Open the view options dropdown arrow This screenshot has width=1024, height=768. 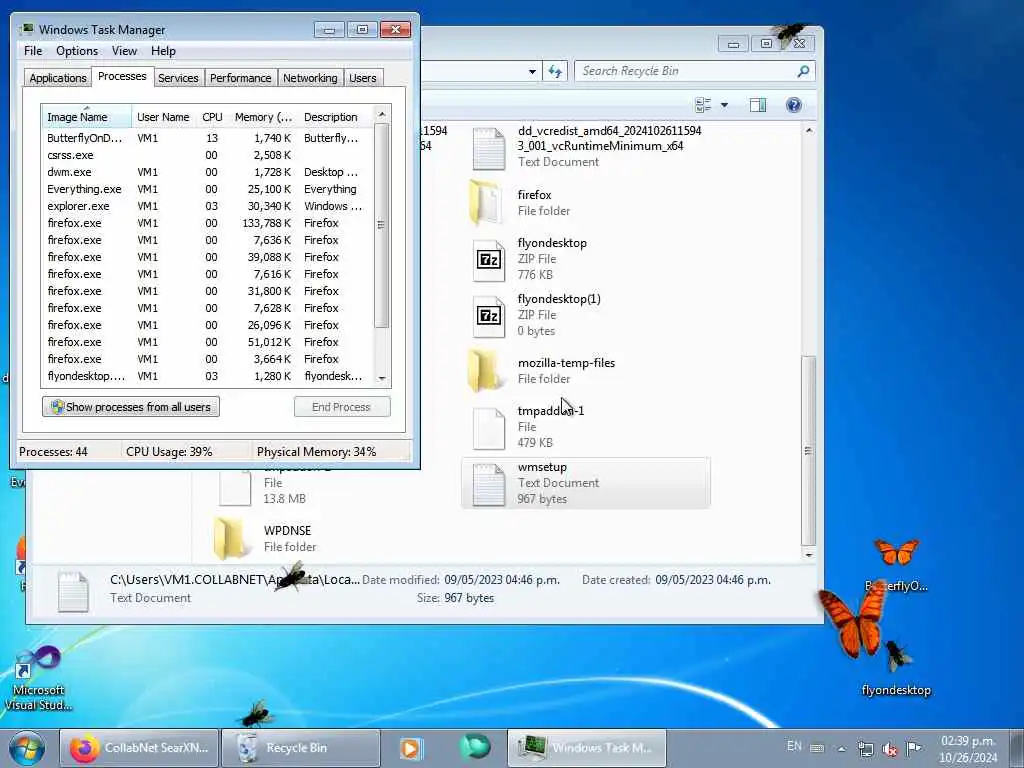click(x=724, y=104)
